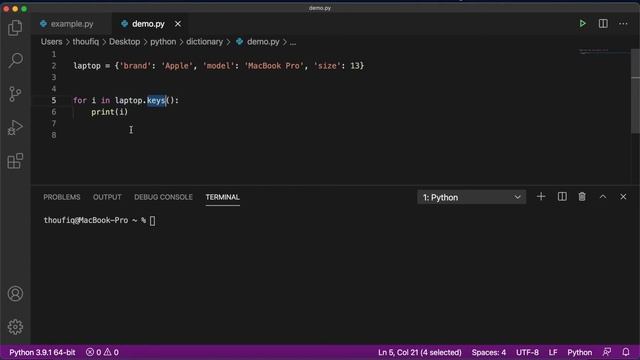Screen dimensions: 640x360
Task: Kill terminal with trash icon
Action: pos(582,197)
